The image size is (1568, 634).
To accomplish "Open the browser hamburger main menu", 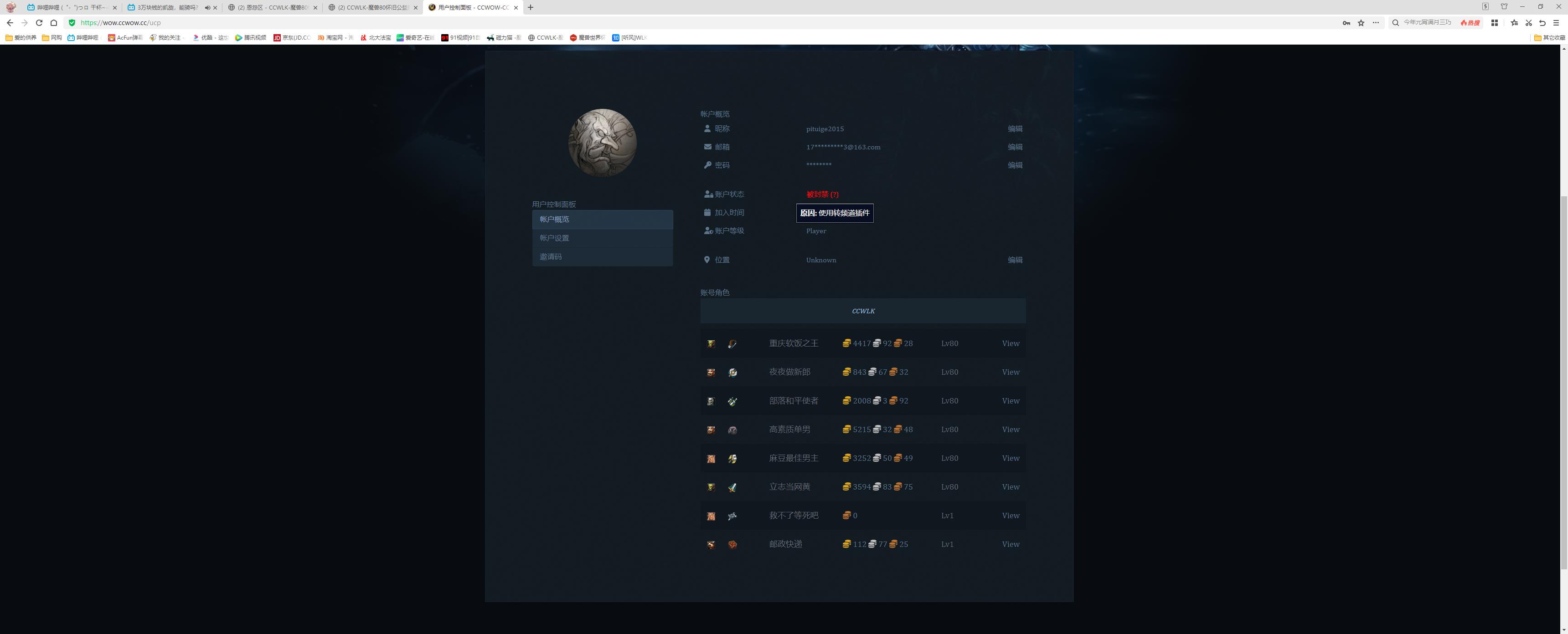I will [1556, 23].
